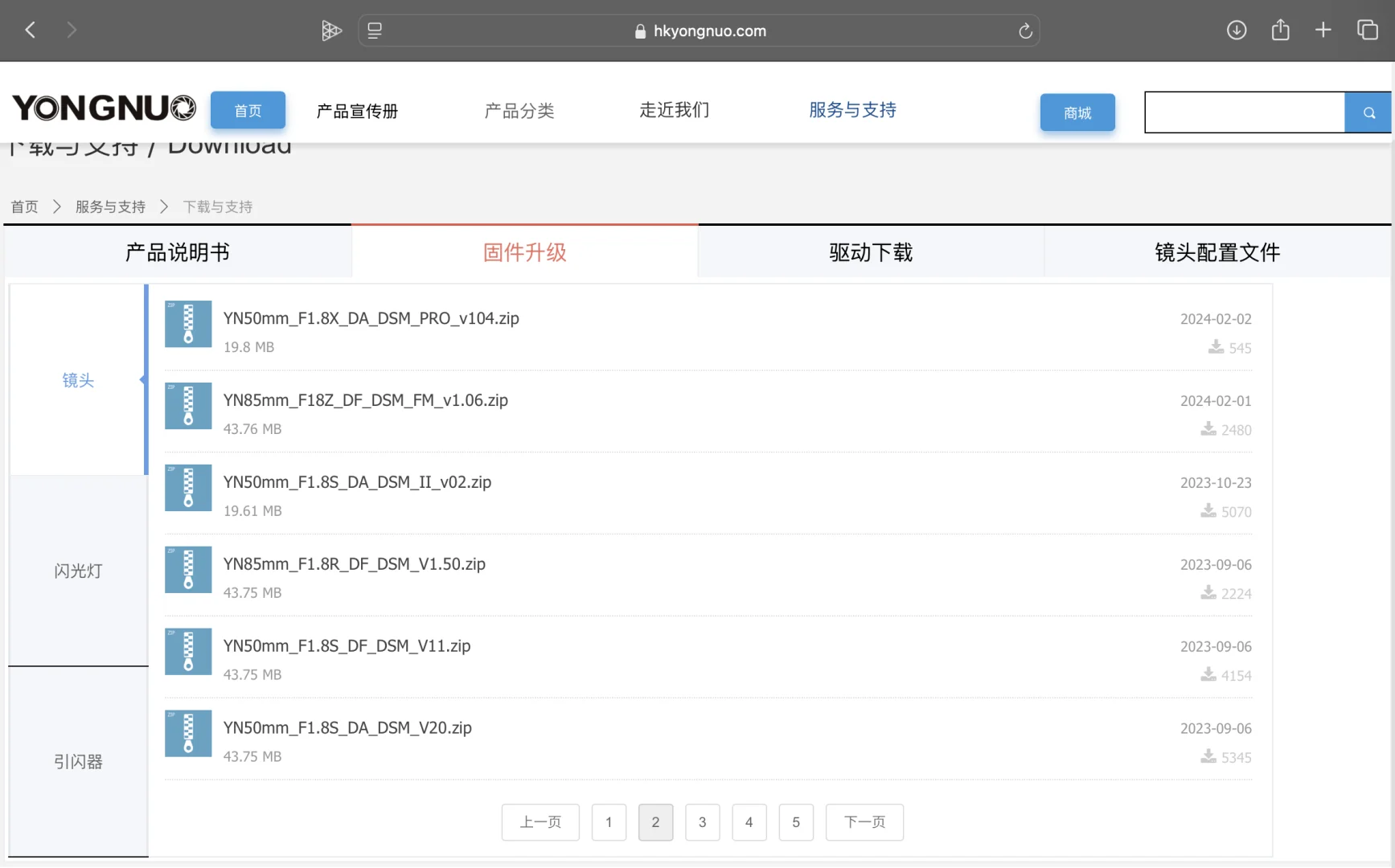Click download icon beside count 545
Viewport: 1395px width, 868px height.
click(x=1216, y=346)
